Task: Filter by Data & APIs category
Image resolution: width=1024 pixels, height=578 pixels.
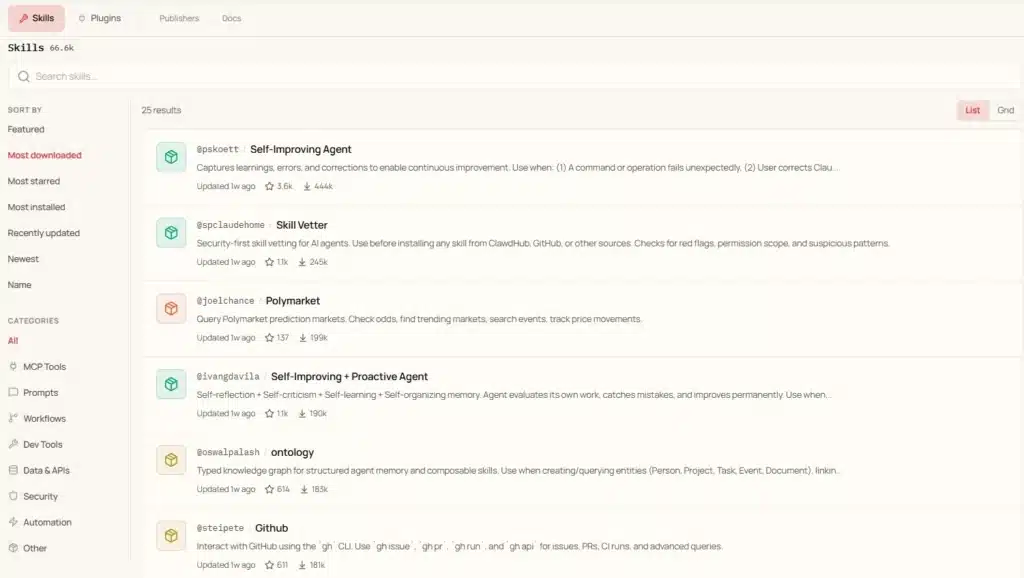Action: [x=39, y=470]
